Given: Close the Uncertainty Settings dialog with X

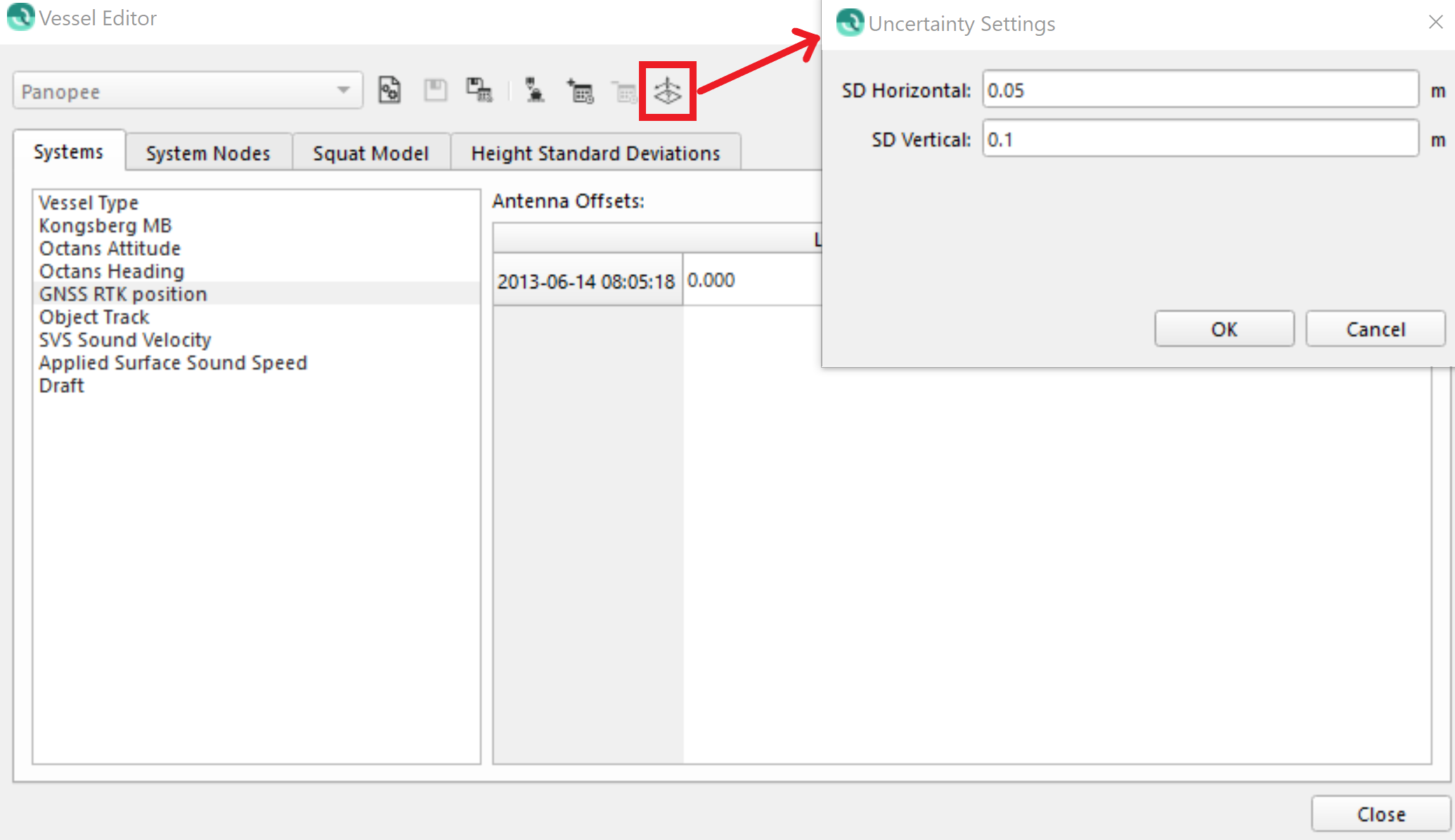Looking at the screenshot, I should [x=1435, y=22].
